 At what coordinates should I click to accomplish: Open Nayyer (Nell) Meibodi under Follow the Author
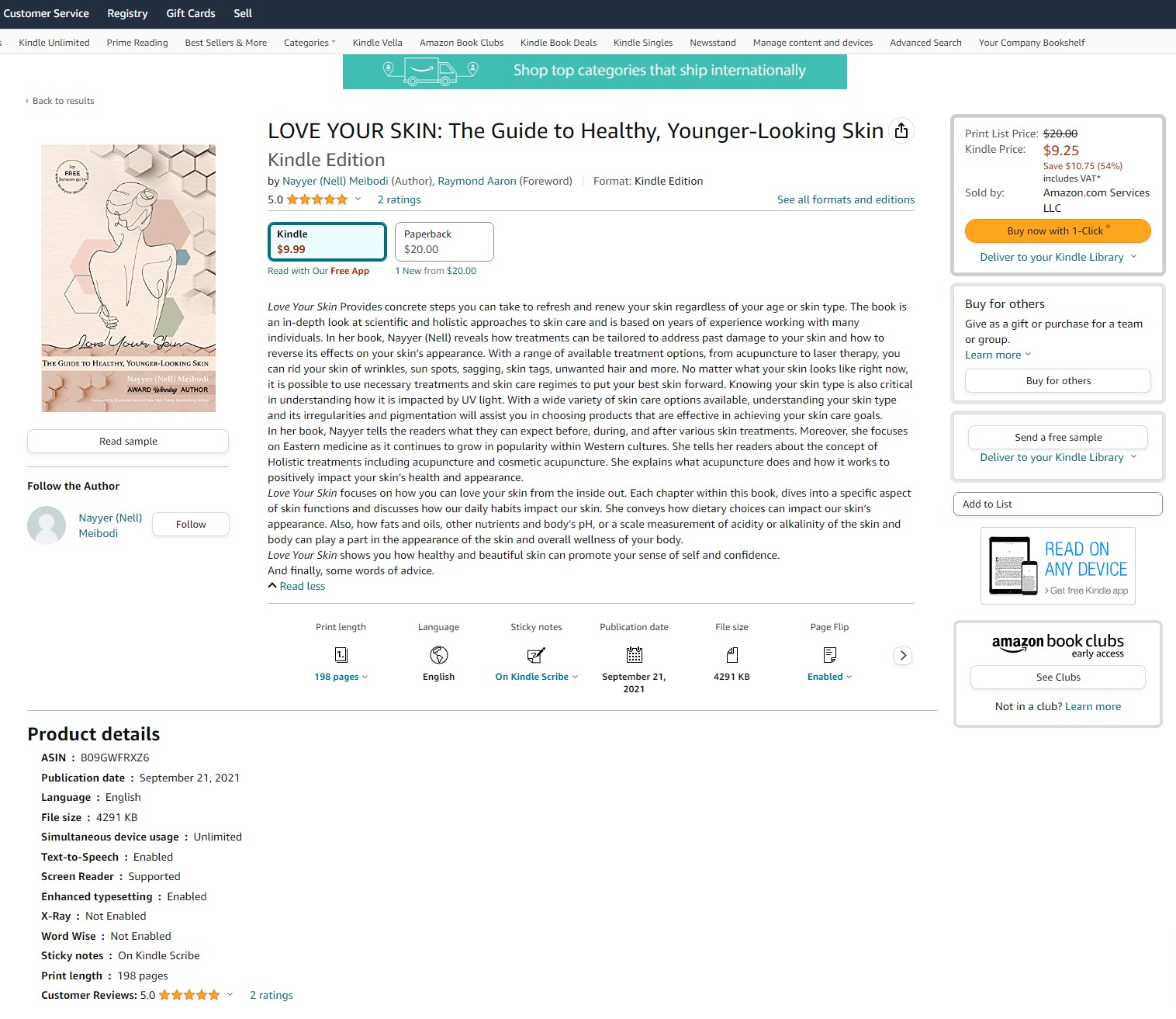point(110,525)
